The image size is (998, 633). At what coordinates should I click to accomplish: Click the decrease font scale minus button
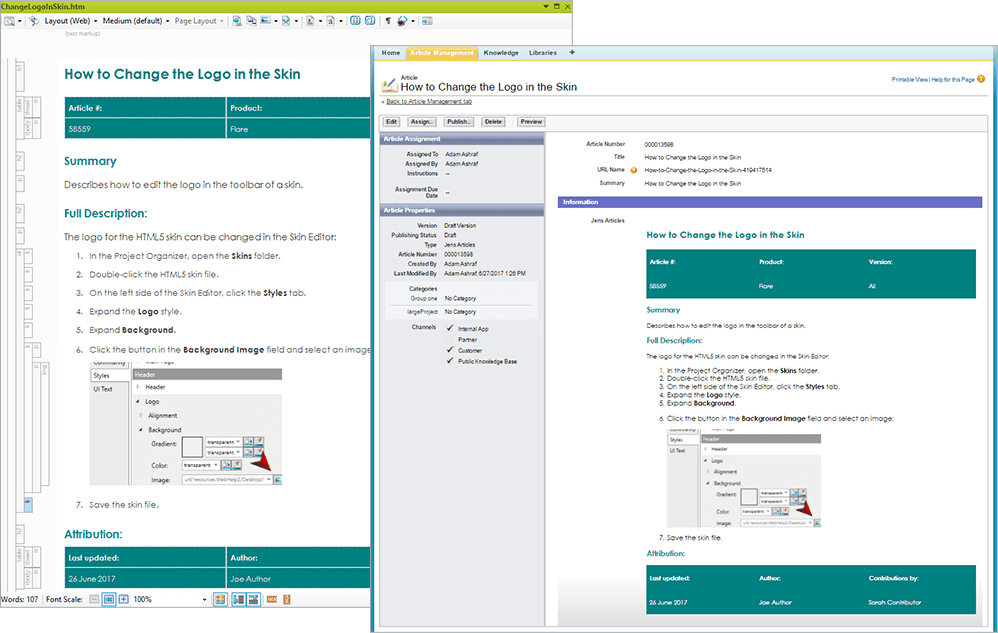pos(94,599)
